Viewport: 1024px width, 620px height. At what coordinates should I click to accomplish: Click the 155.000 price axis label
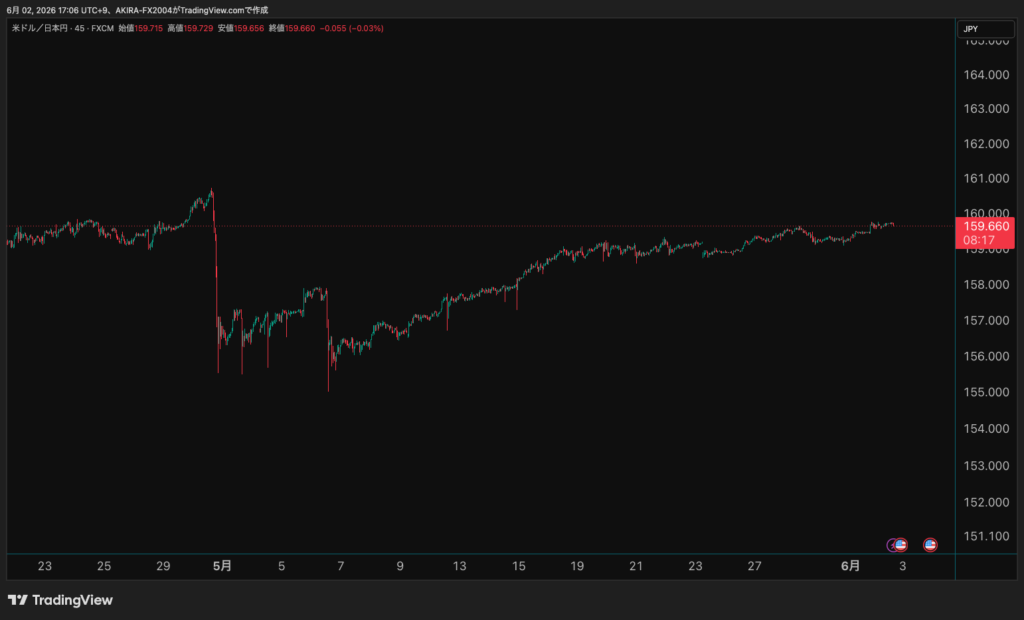pyautogui.click(x=986, y=393)
